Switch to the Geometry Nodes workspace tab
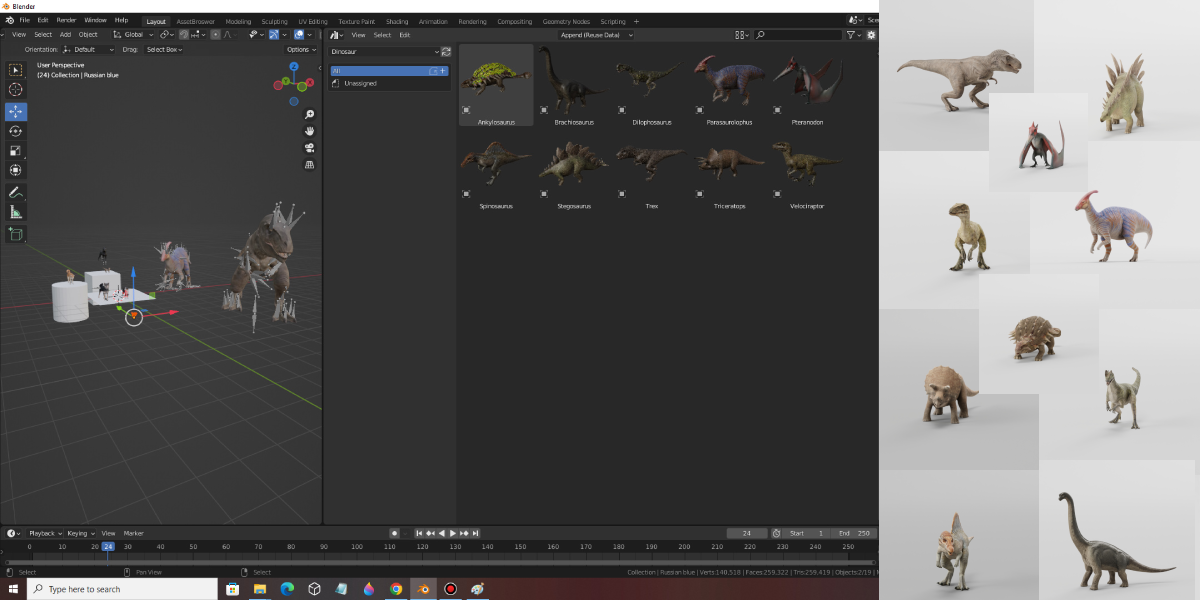The width and height of the screenshot is (1200, 600). (566, 21)
